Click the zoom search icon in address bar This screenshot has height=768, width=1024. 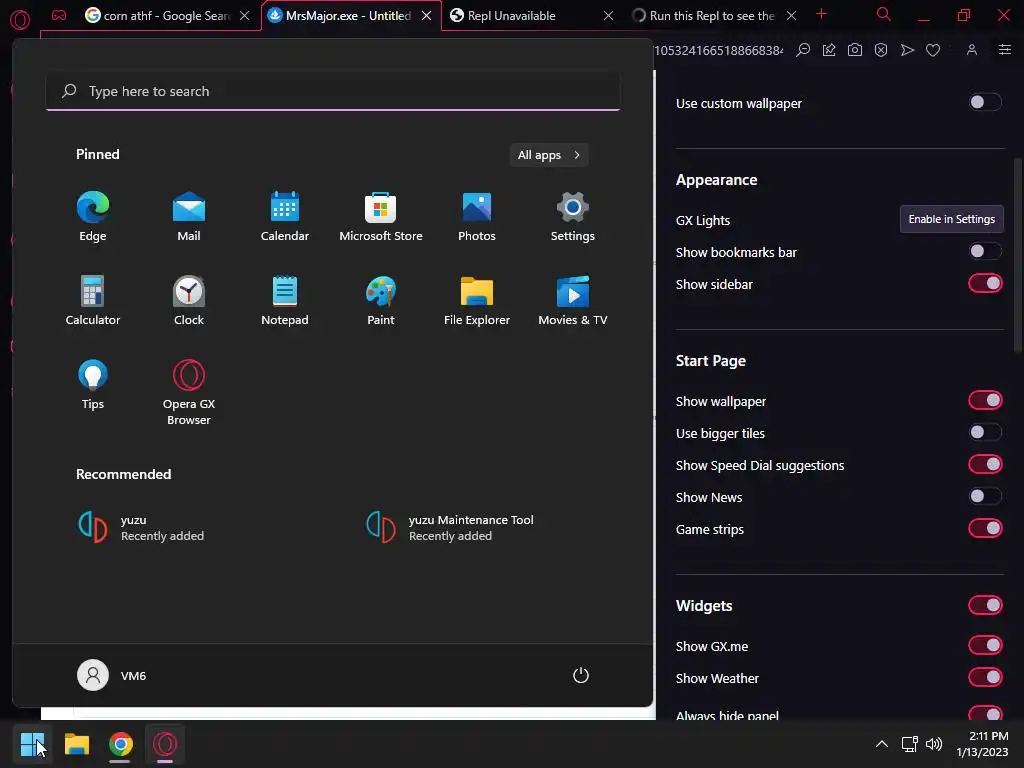click(x=803, y=50)
